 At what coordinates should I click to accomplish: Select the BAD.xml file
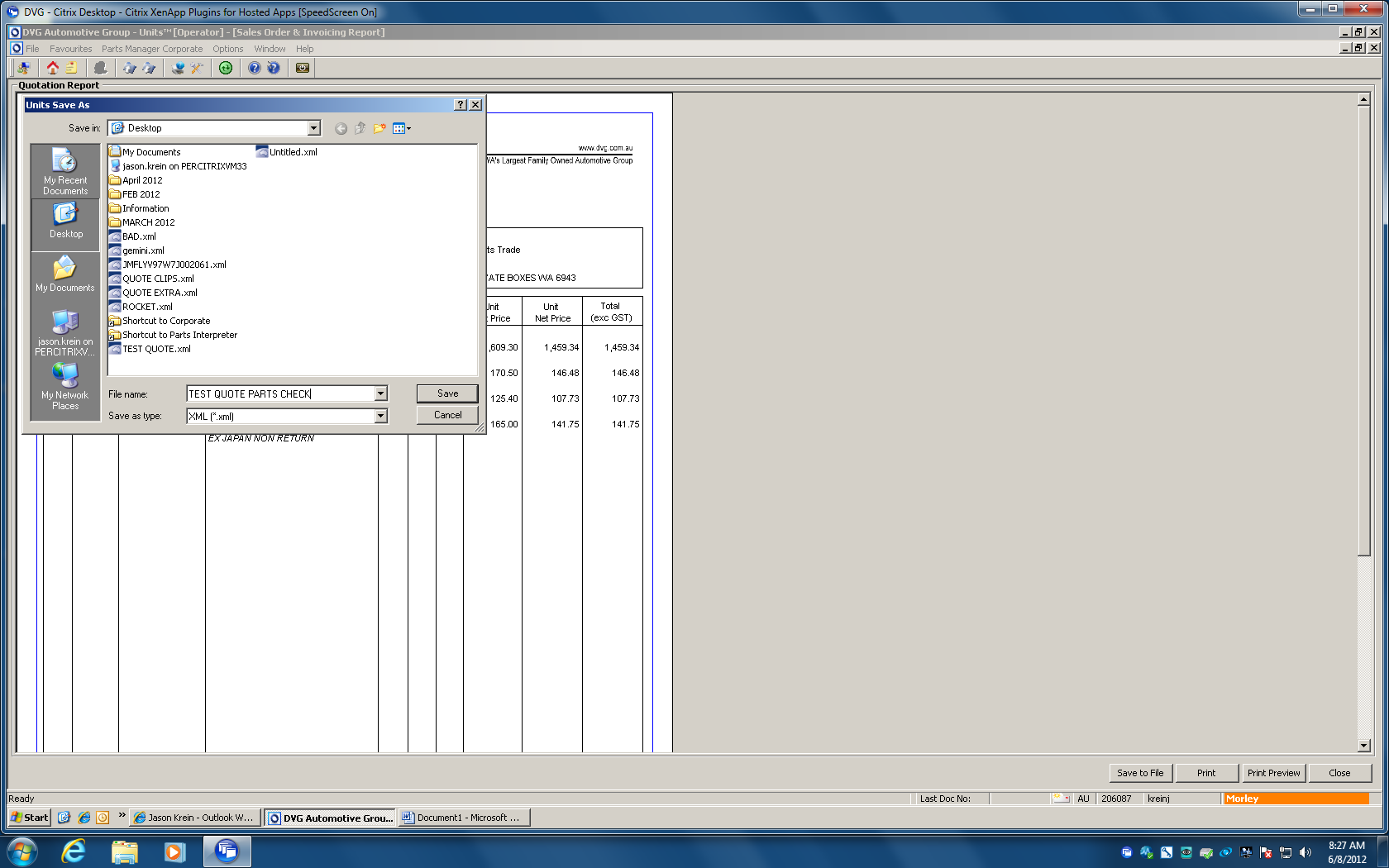pyautogui.click(x=133, y=236)
